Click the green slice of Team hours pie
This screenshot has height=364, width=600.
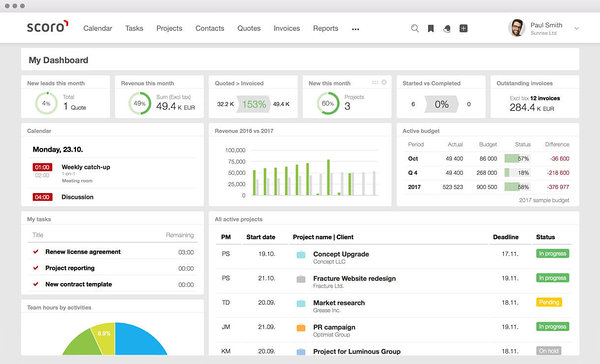point(83,343)
